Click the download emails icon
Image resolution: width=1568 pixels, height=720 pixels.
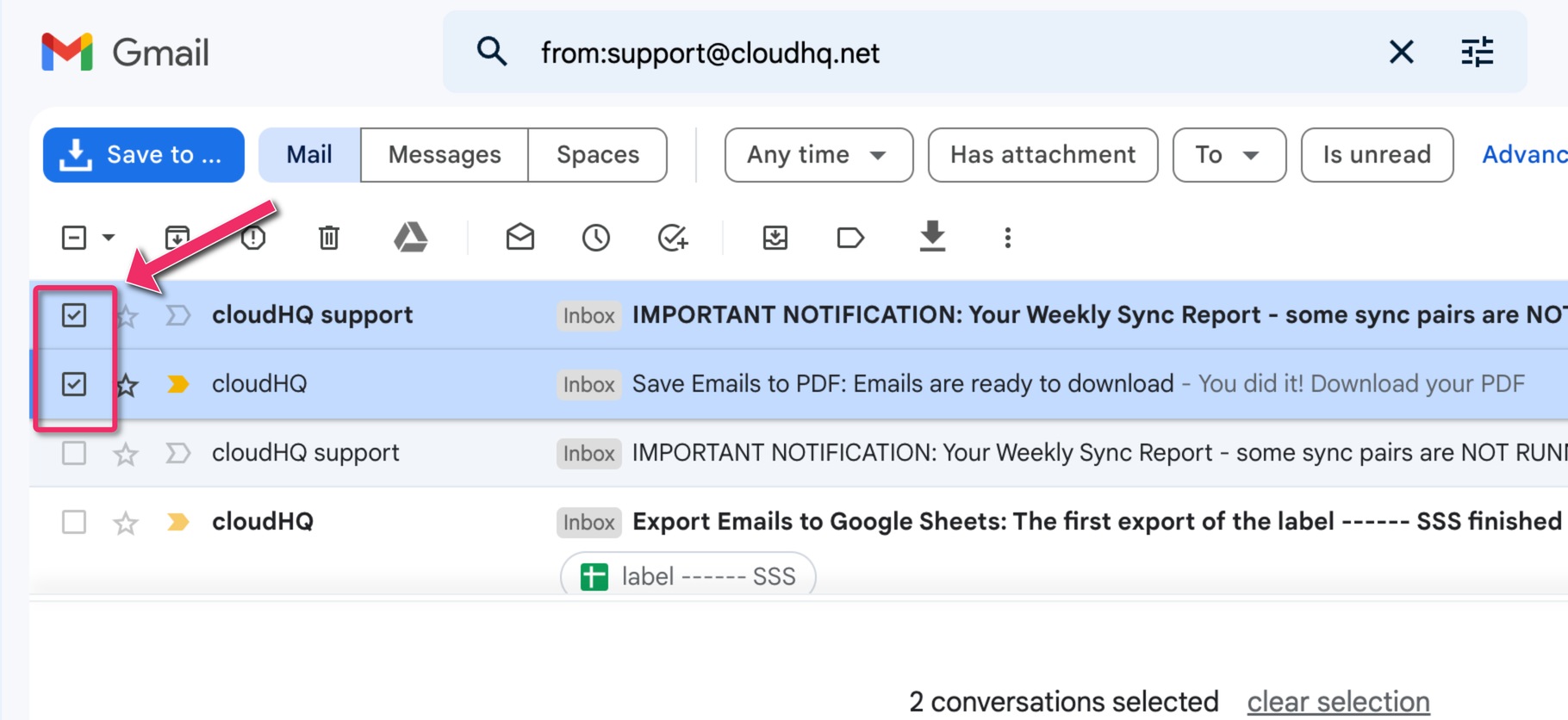(932, 236)
